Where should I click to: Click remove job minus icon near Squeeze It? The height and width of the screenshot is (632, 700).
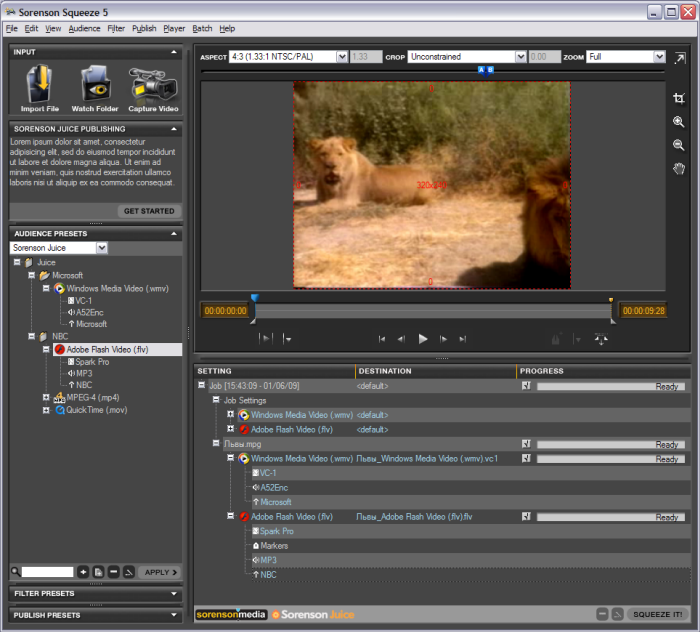point(602,614)
